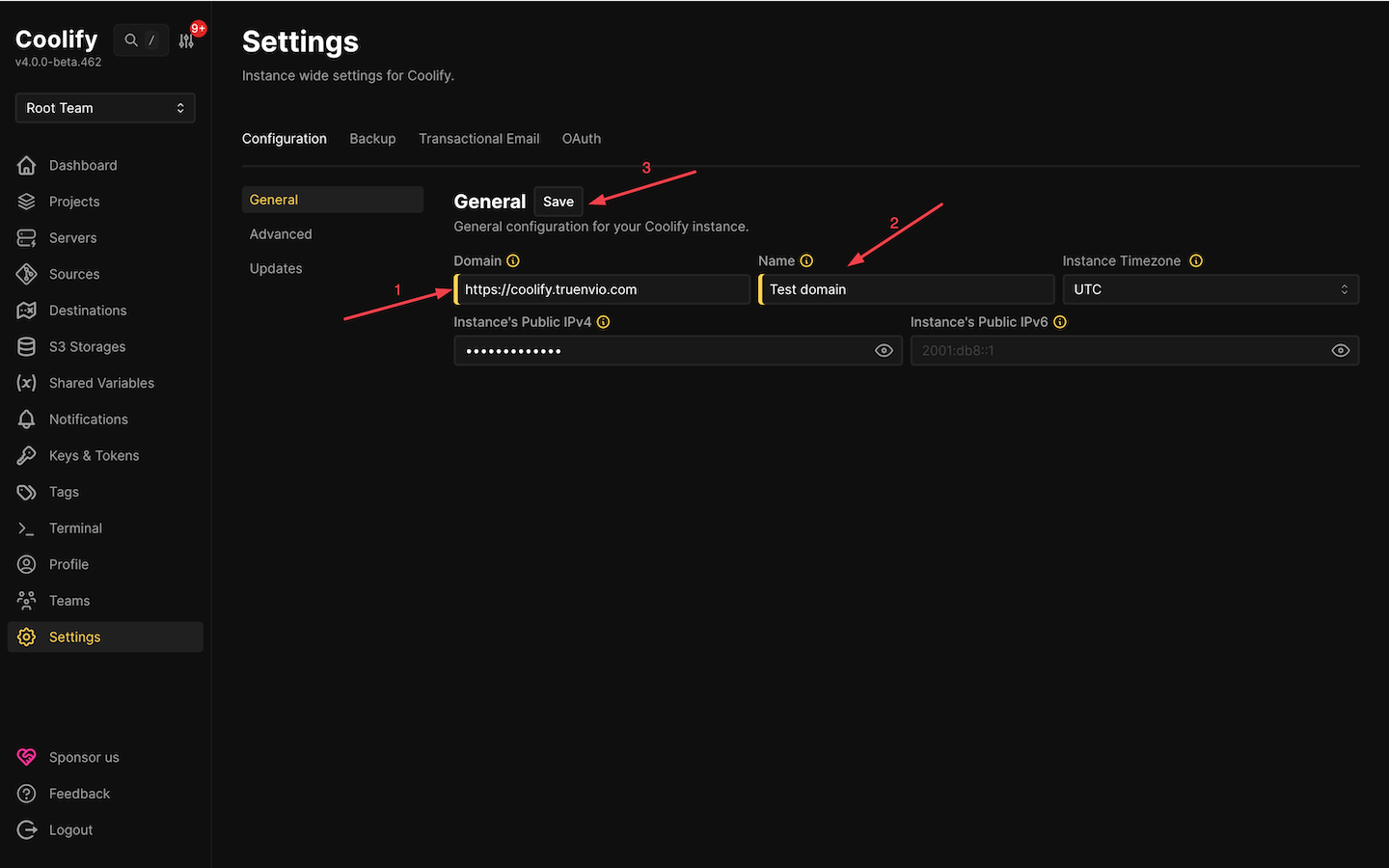Select the Servers sidebar icon

click(x=27, y=237)
